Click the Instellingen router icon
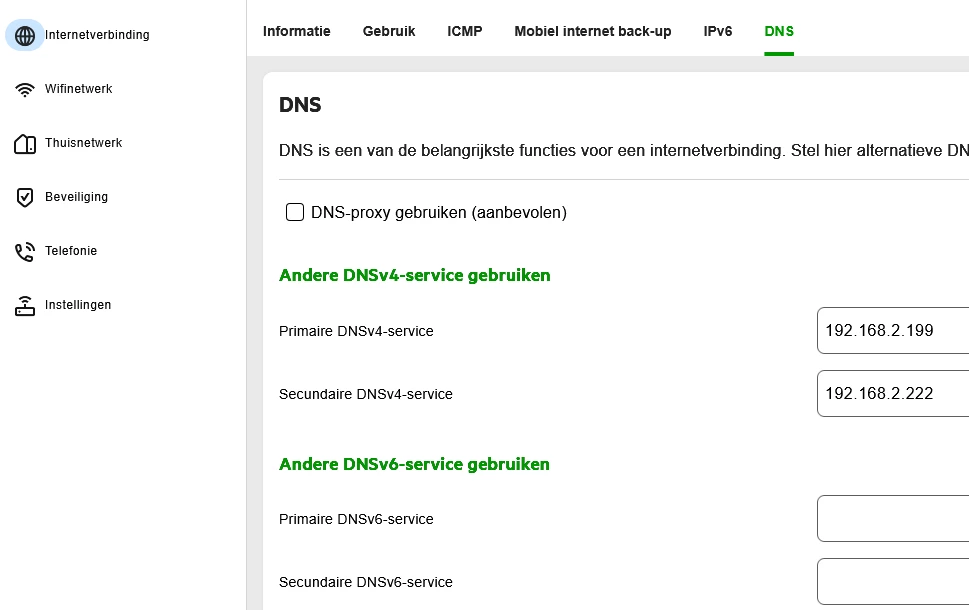This screenshot has height=610, width=969. coord(25,306)
